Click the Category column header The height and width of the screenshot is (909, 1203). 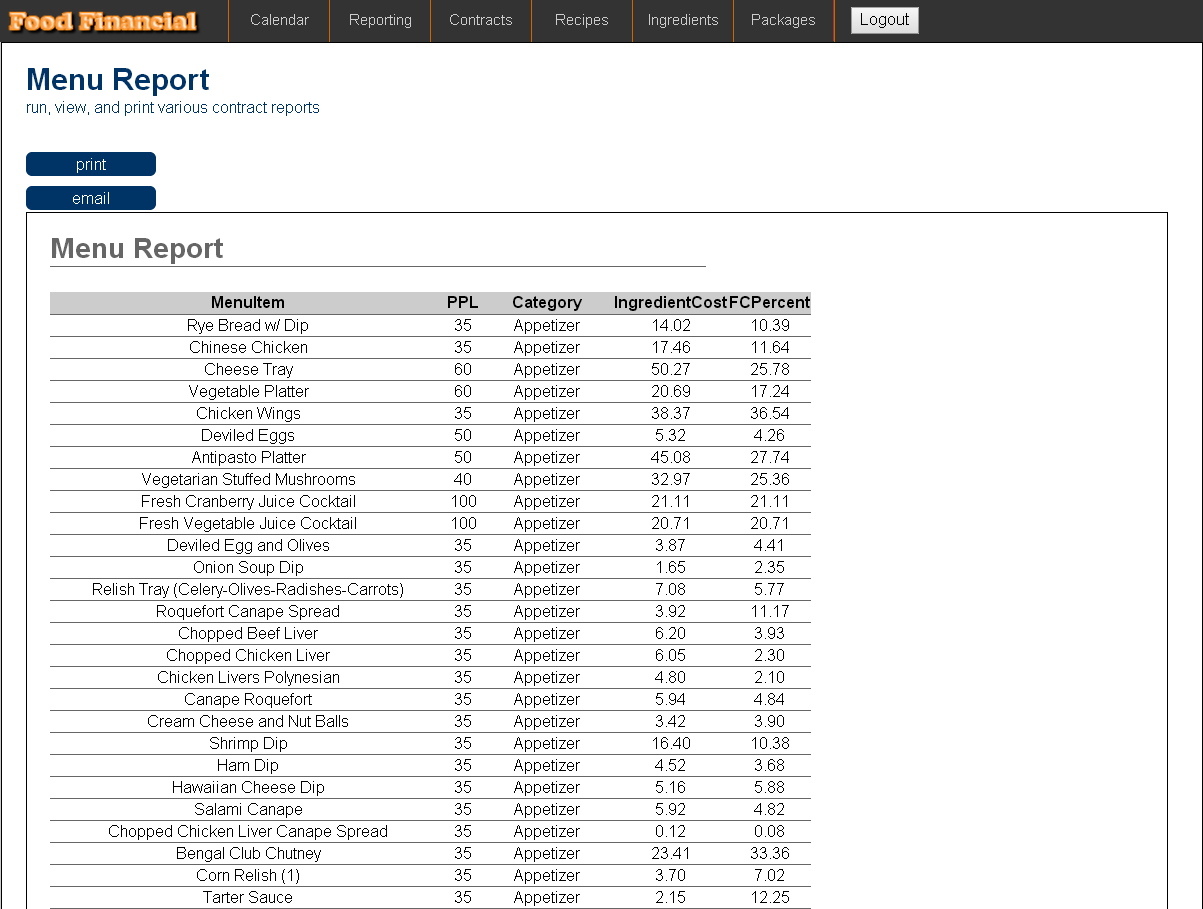(x=546, y=302)
